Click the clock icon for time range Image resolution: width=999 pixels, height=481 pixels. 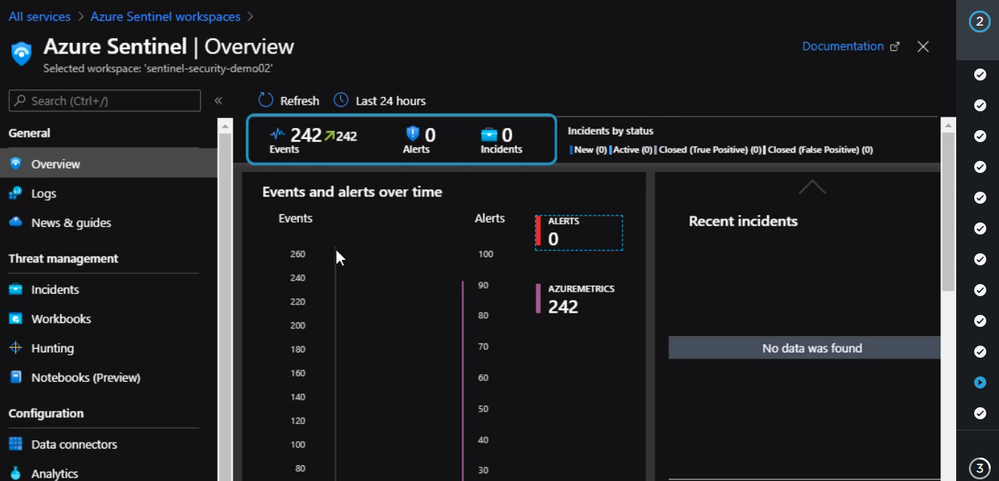[x=341, y=100]
